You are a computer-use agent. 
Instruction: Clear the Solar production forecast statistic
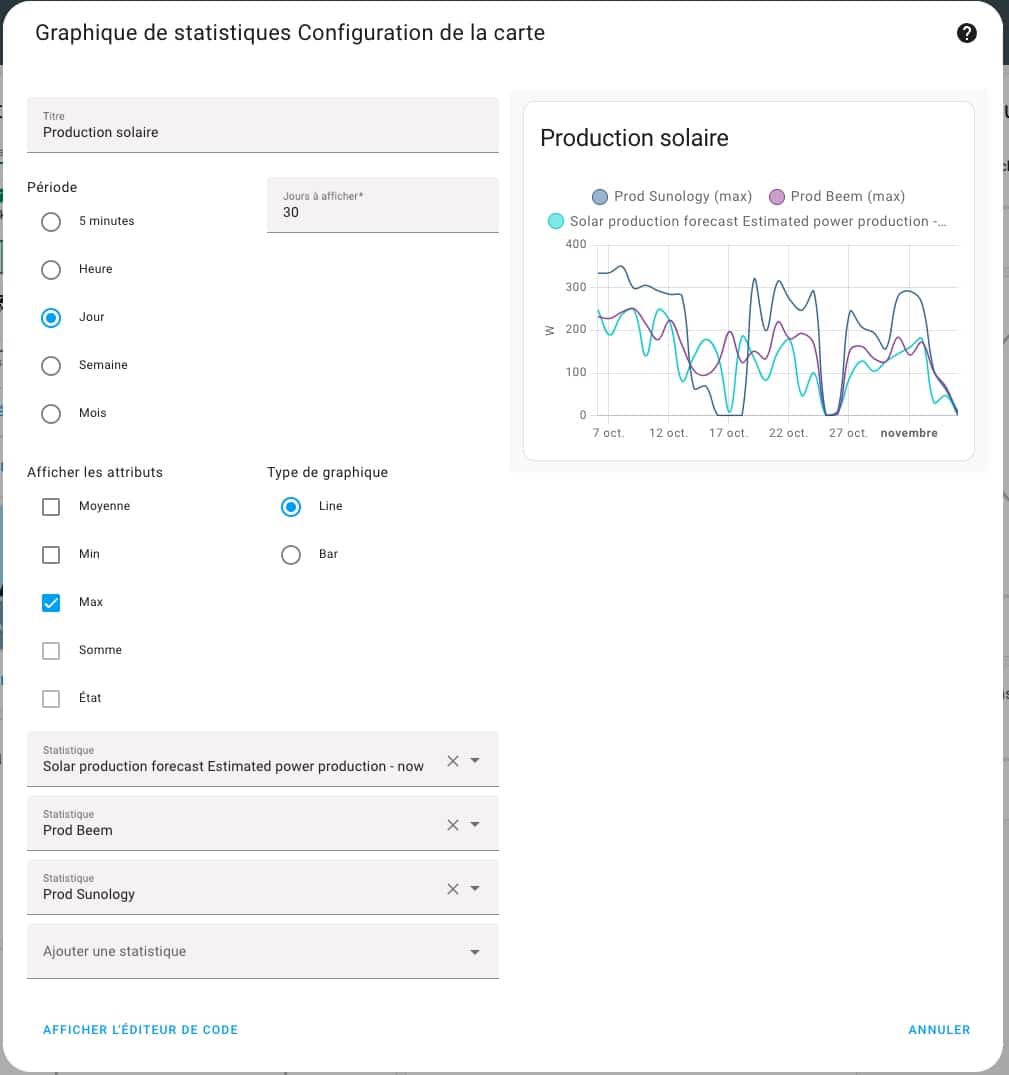(453, 761)
